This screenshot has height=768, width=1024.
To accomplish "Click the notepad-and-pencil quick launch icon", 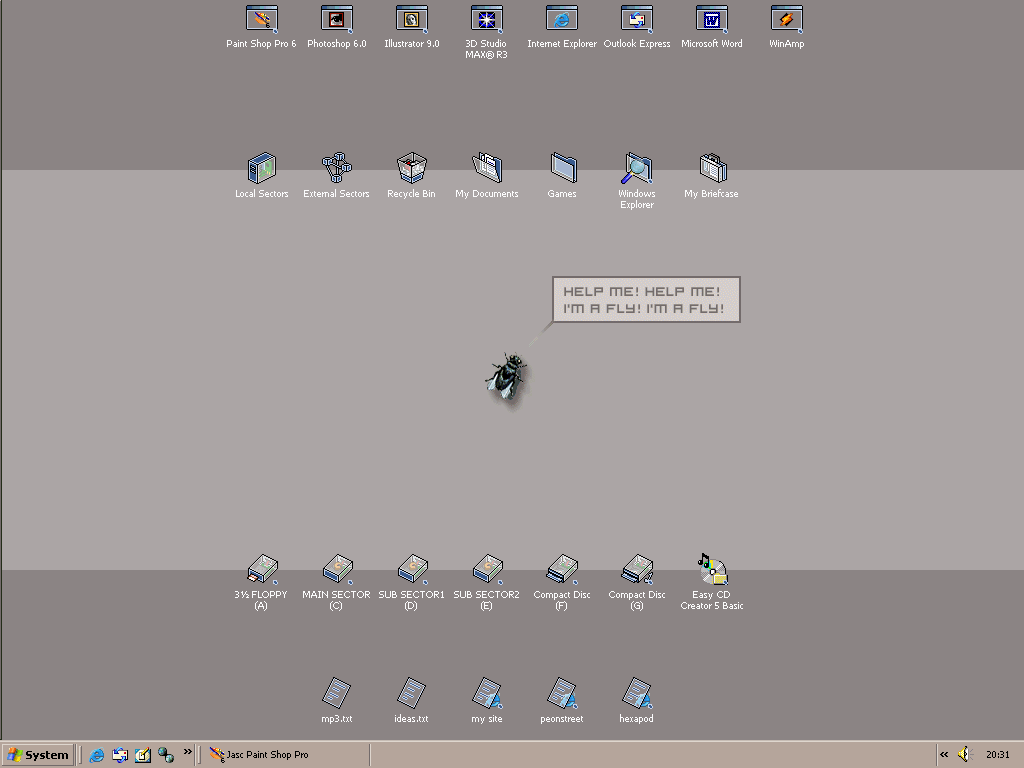I will click(x=143, y=755).
